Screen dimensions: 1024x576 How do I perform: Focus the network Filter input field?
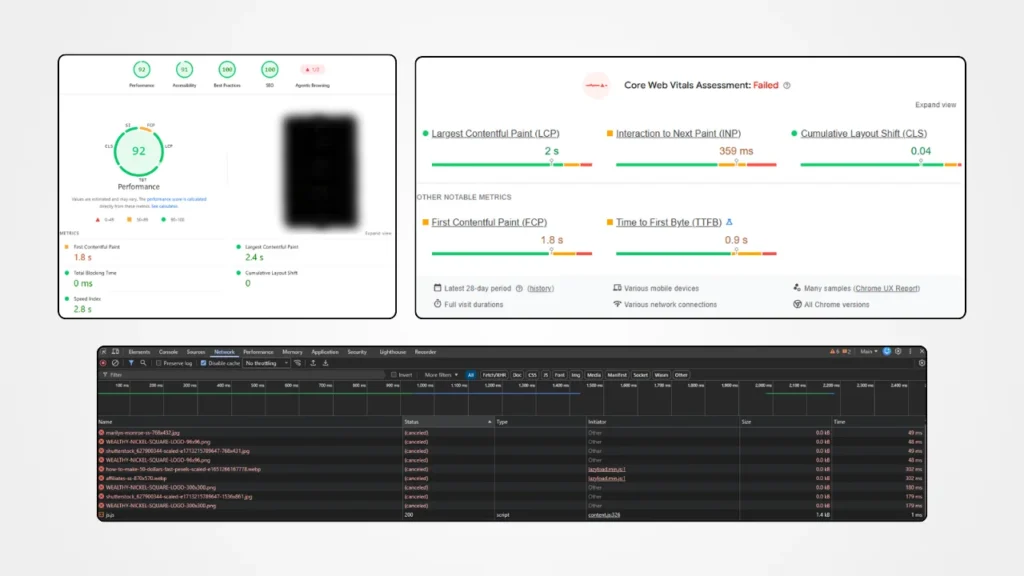click(245, 375)
